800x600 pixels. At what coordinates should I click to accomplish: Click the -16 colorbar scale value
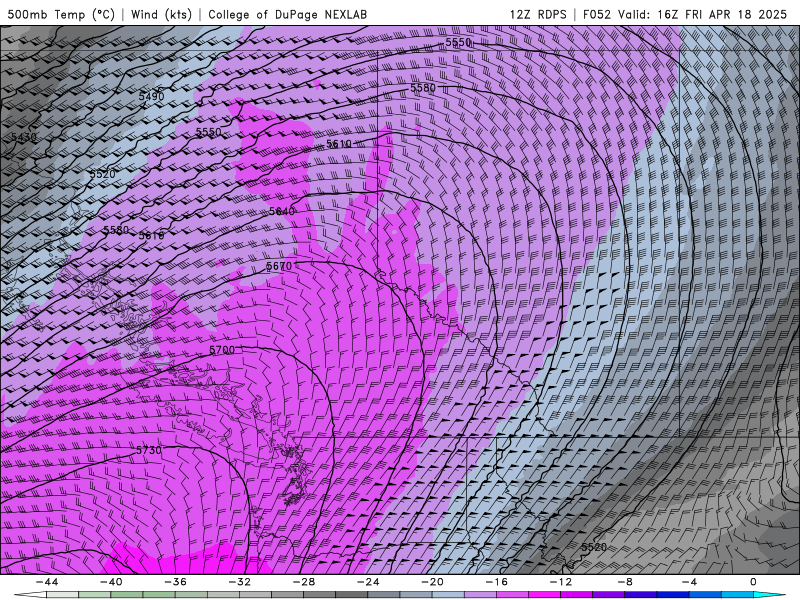pyautogui.click(x=496, y=582)
